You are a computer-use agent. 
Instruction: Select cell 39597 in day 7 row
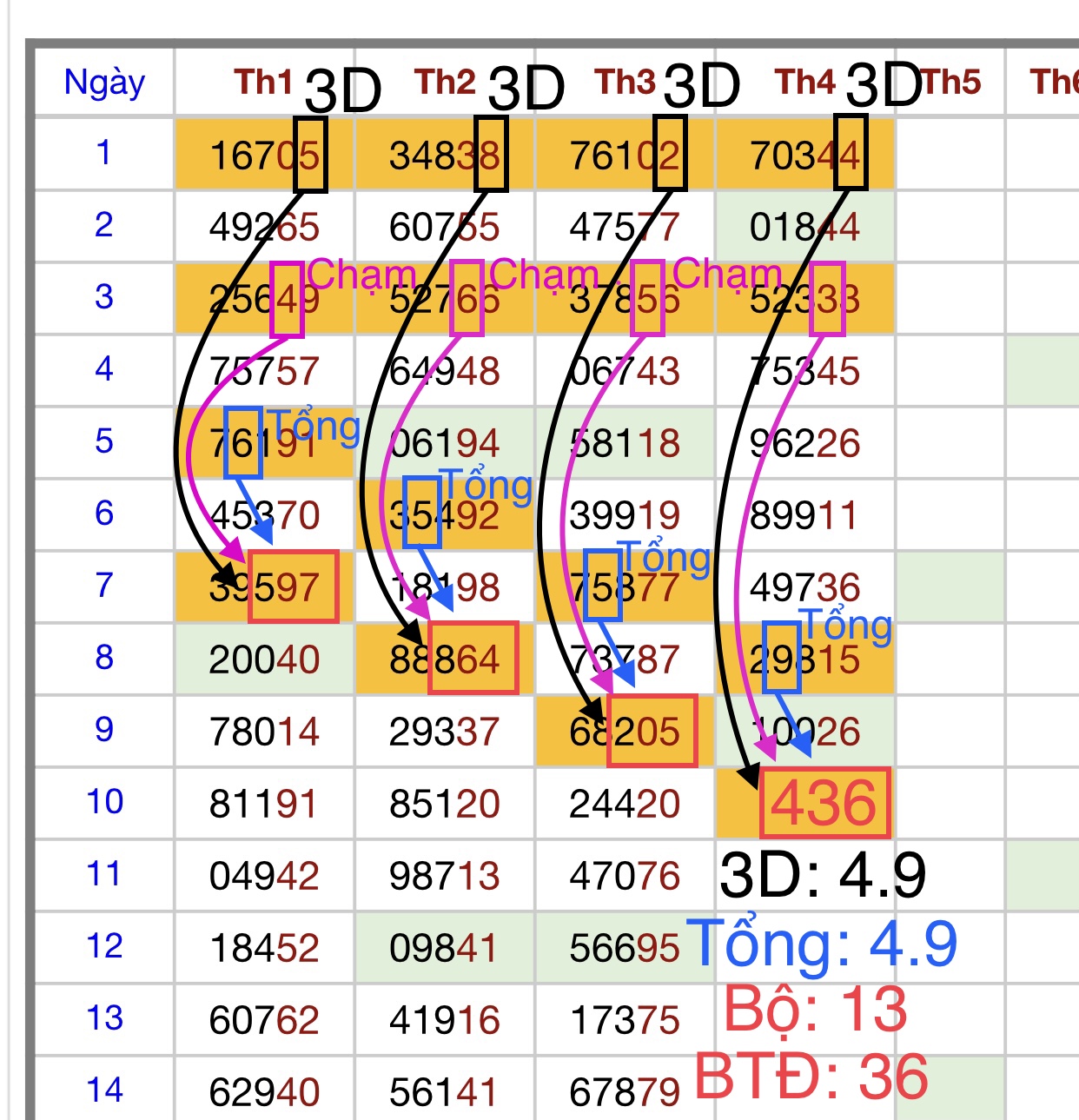[x=264, y=587]
